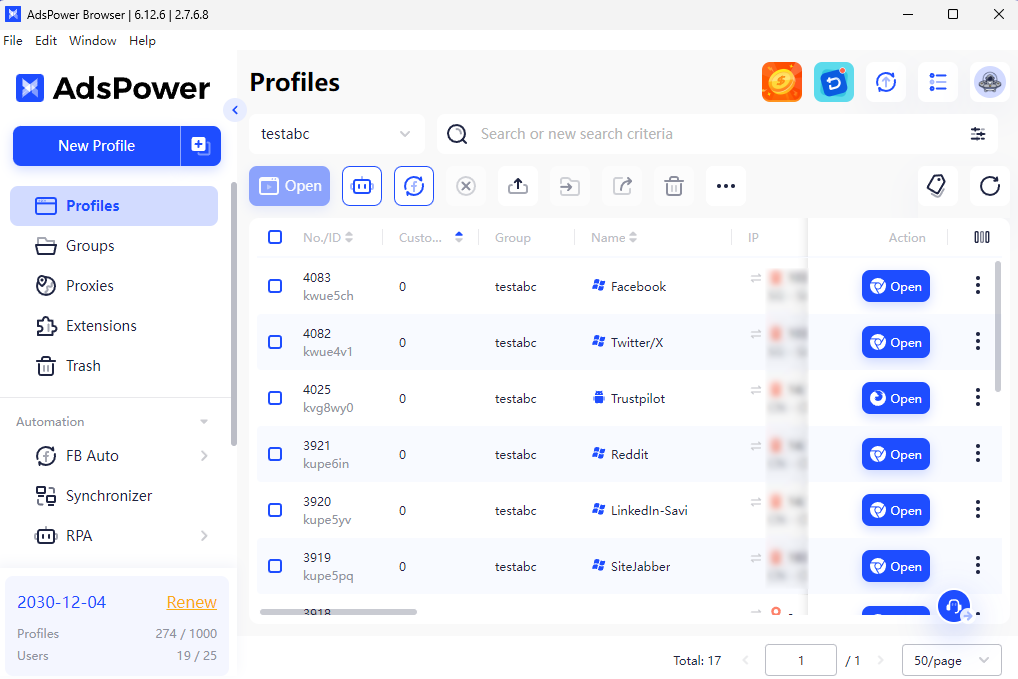Screen dimensions: 1018x679
Task: Click the toolbar batch Open button
Action: point(290,186)
